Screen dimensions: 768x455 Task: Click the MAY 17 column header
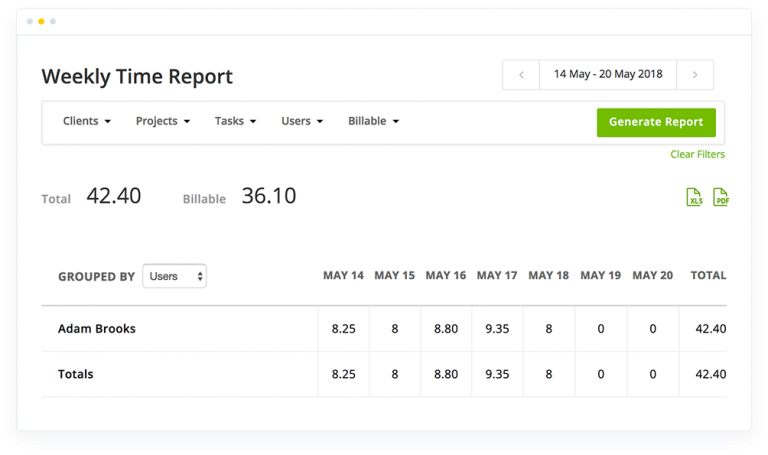(x=497, y=275)
